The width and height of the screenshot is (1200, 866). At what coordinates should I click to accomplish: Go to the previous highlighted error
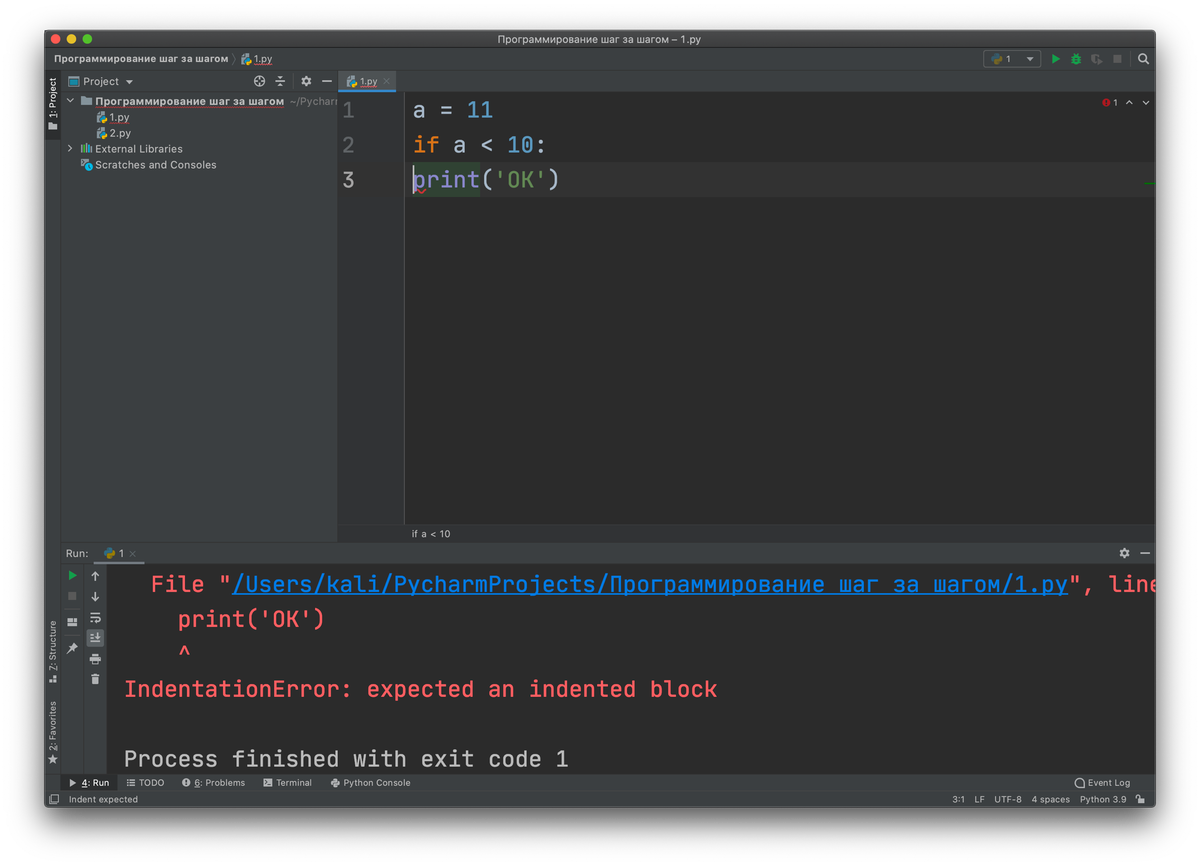tap(1129, 102)
